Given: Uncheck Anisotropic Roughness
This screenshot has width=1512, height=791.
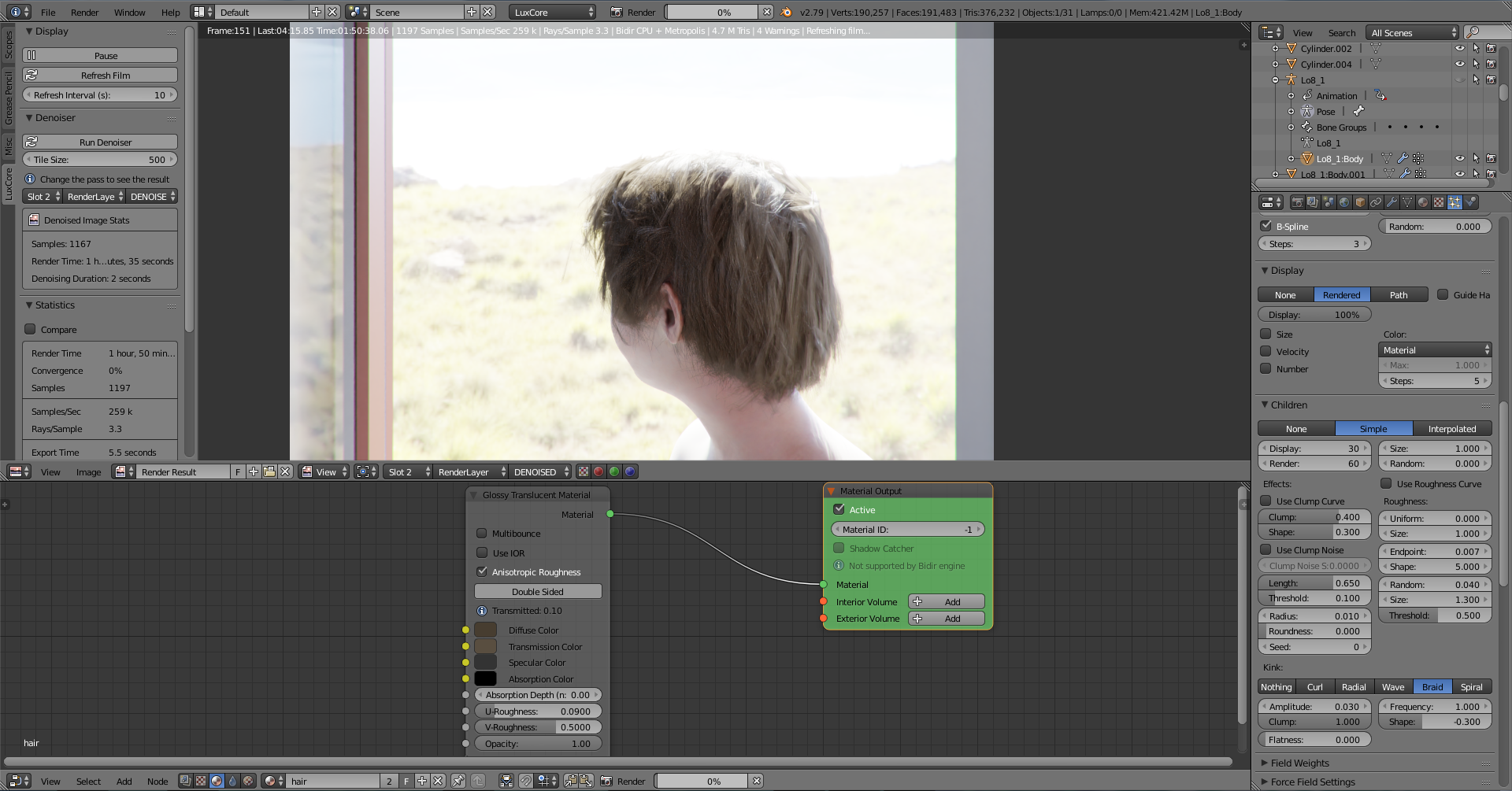Looking at the screenshot, I should [x=482, y=571].
